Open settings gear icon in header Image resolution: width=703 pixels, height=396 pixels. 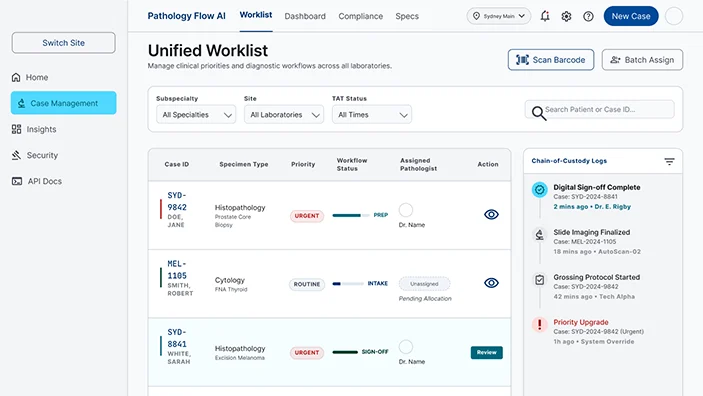[566, 16]
